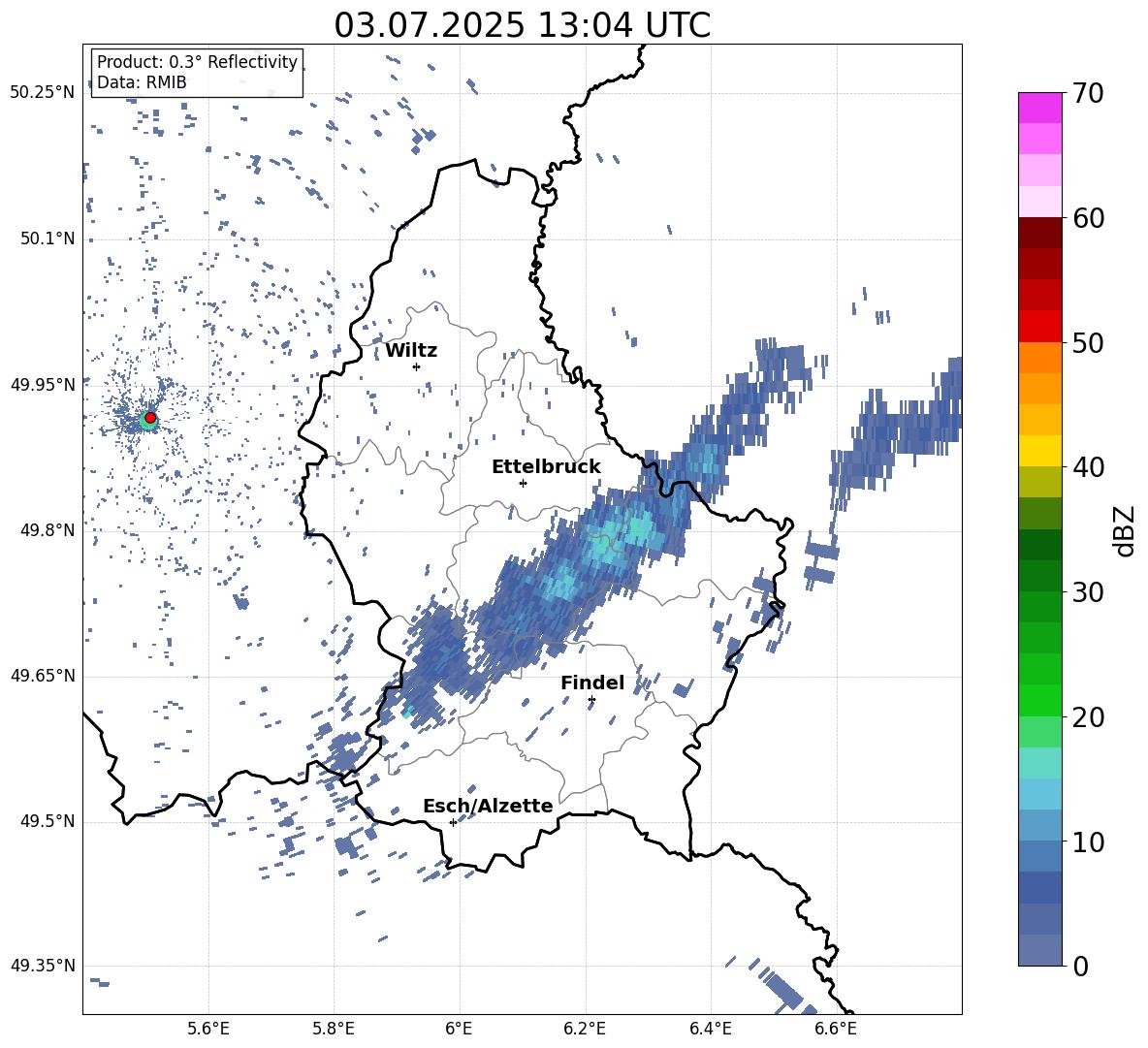The image size is (1148, 1048).
Task: Click the 50 colorbar tick label
Action: pyautogui.click(x=1088, y=342)
